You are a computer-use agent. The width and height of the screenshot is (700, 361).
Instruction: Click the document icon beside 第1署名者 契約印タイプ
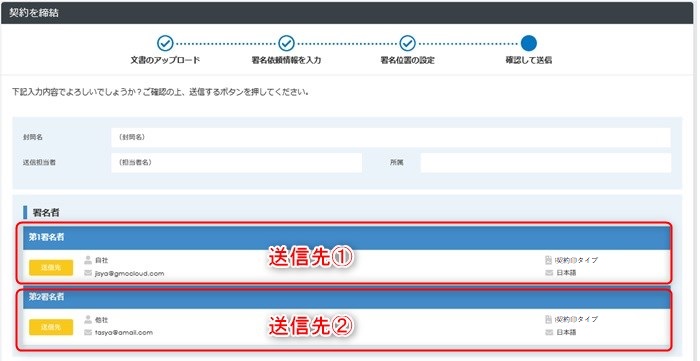[549, 260]
